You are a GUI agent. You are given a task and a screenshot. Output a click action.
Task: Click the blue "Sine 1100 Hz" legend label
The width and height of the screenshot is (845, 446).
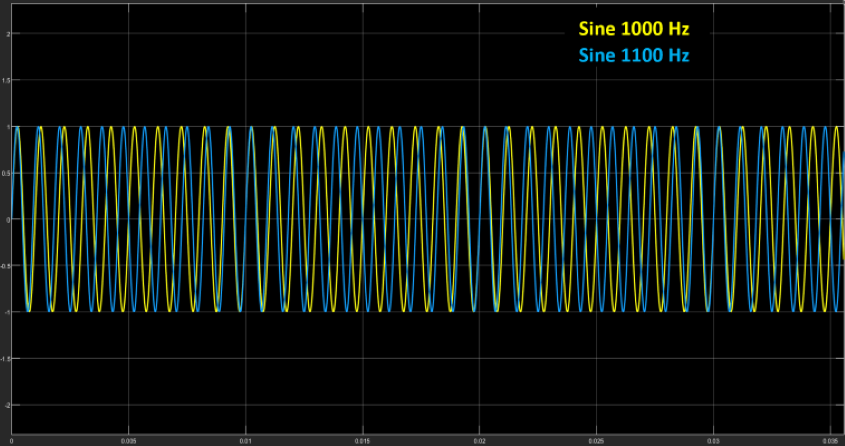(634, 55)
